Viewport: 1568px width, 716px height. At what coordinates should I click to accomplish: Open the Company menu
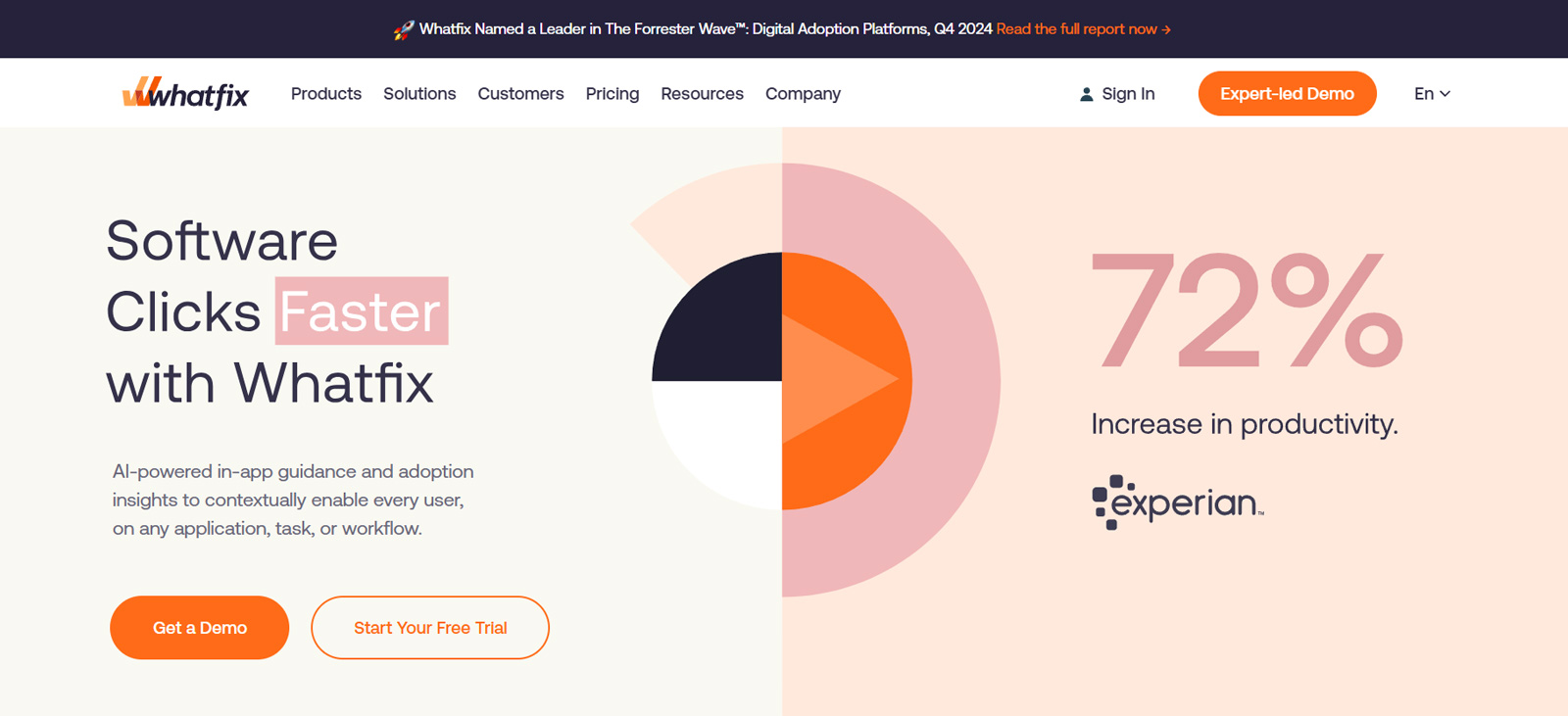pos(803,94)
